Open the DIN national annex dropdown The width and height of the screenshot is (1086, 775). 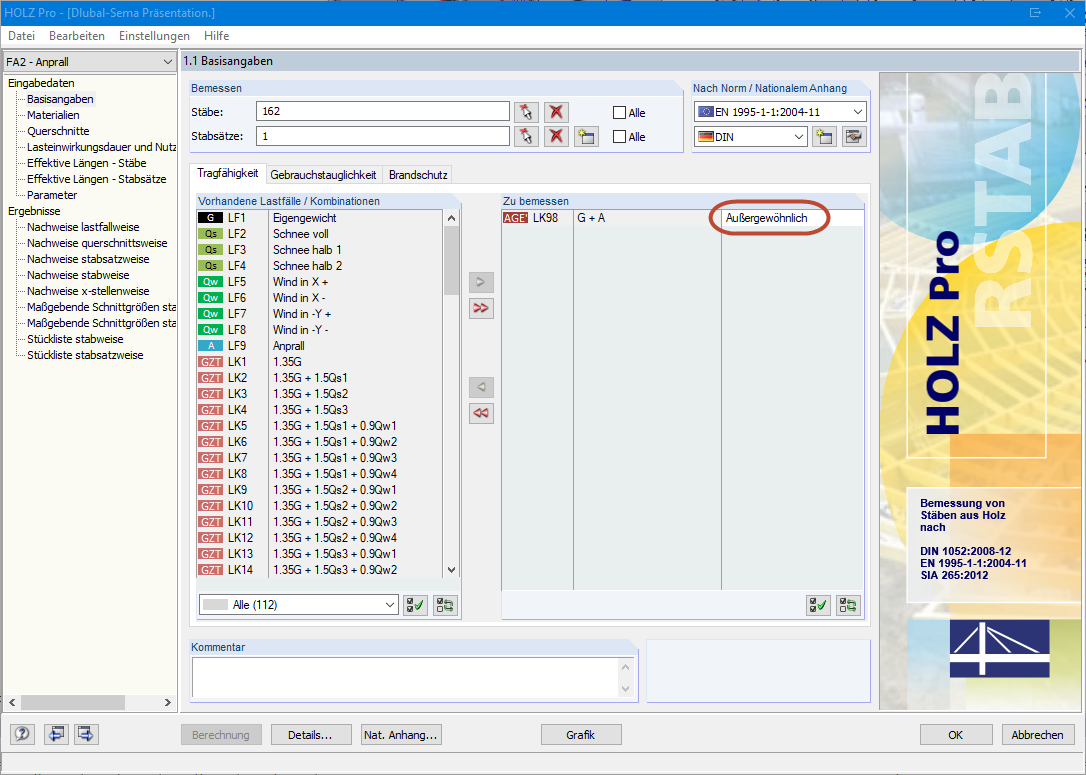click(751, 136)
